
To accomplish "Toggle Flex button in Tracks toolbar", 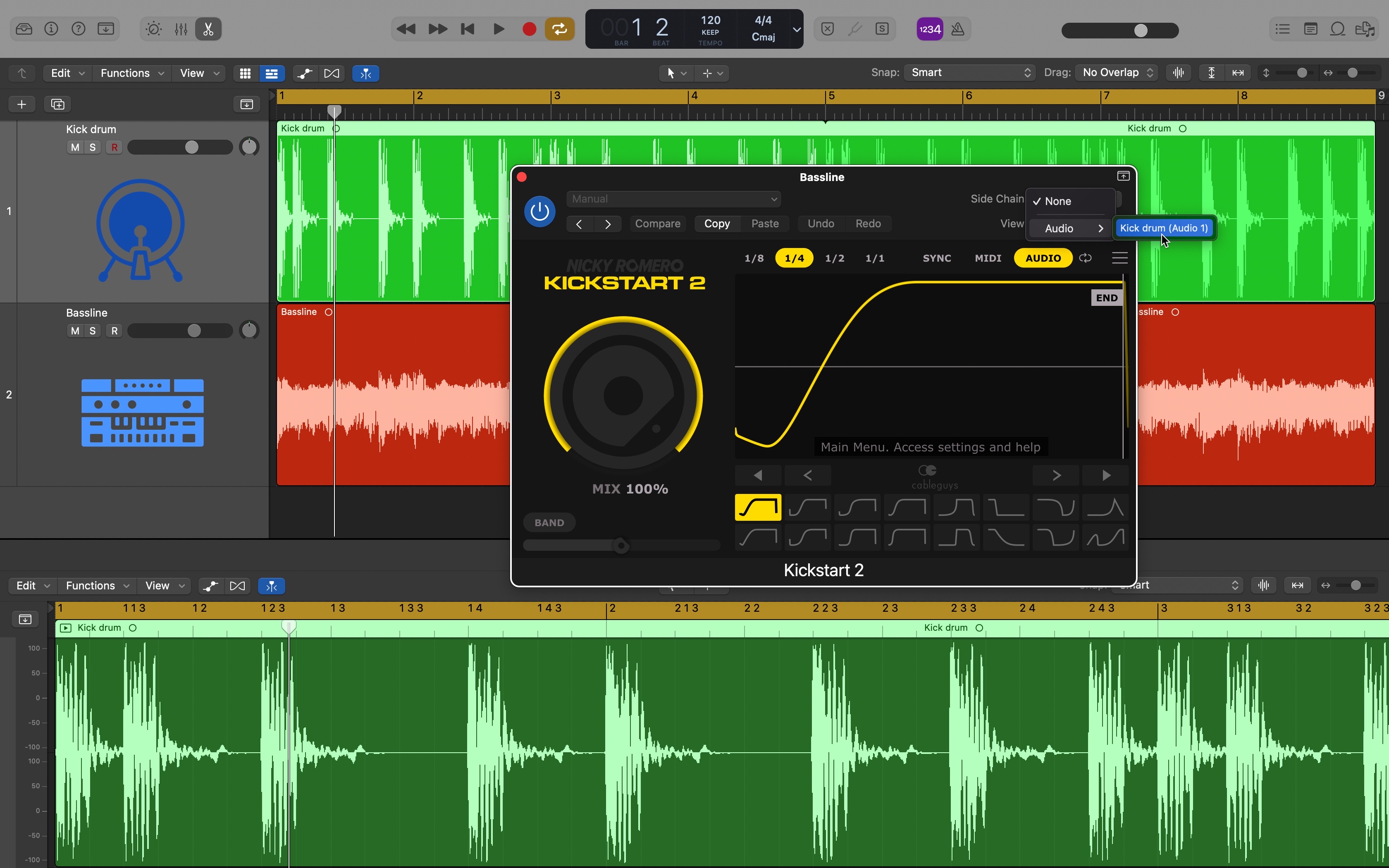I will (x=332, y=74).
